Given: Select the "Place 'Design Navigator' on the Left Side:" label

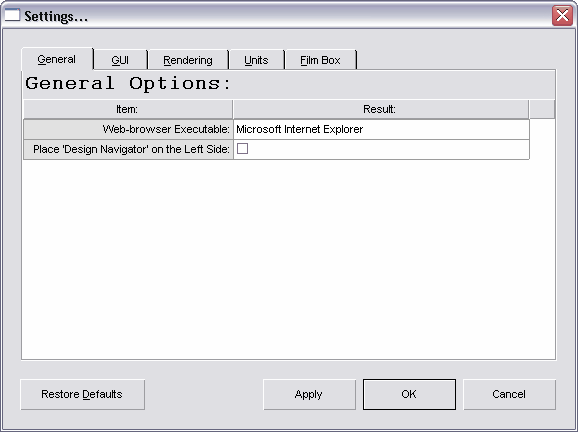Looking at the screenshot, I should point(128,149).
